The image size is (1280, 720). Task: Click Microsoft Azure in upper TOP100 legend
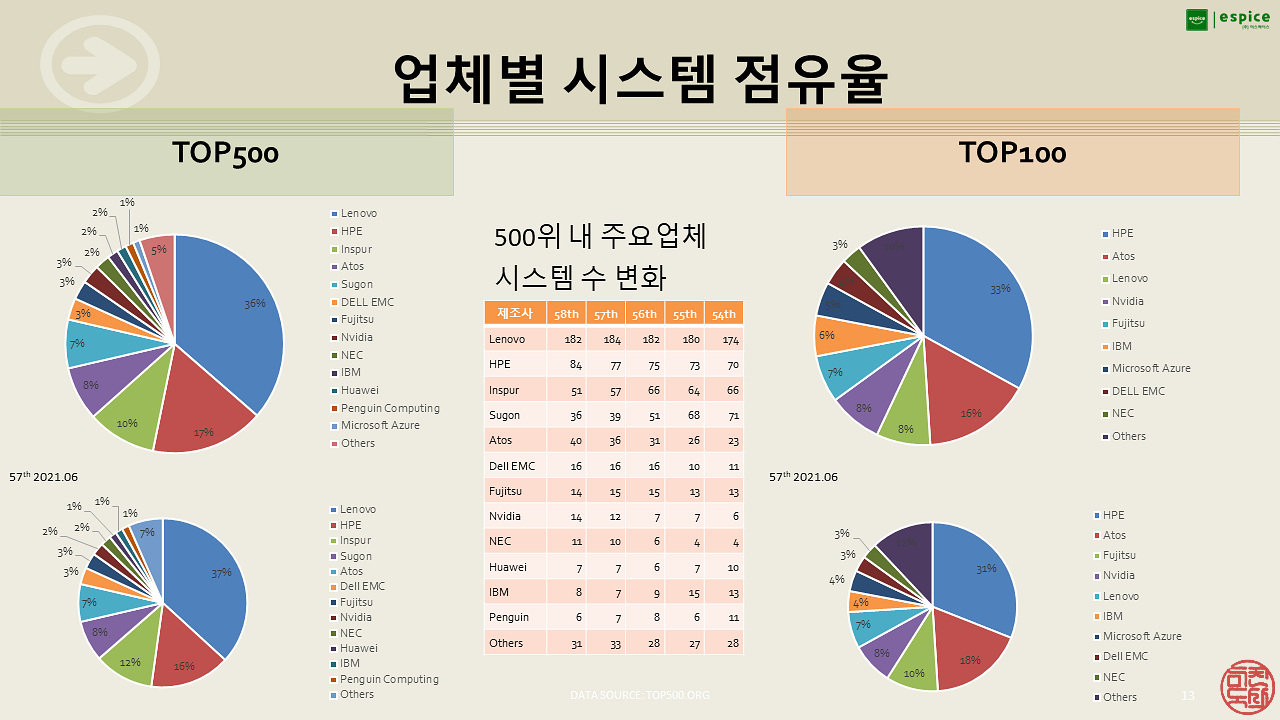tap(1150, 368)
